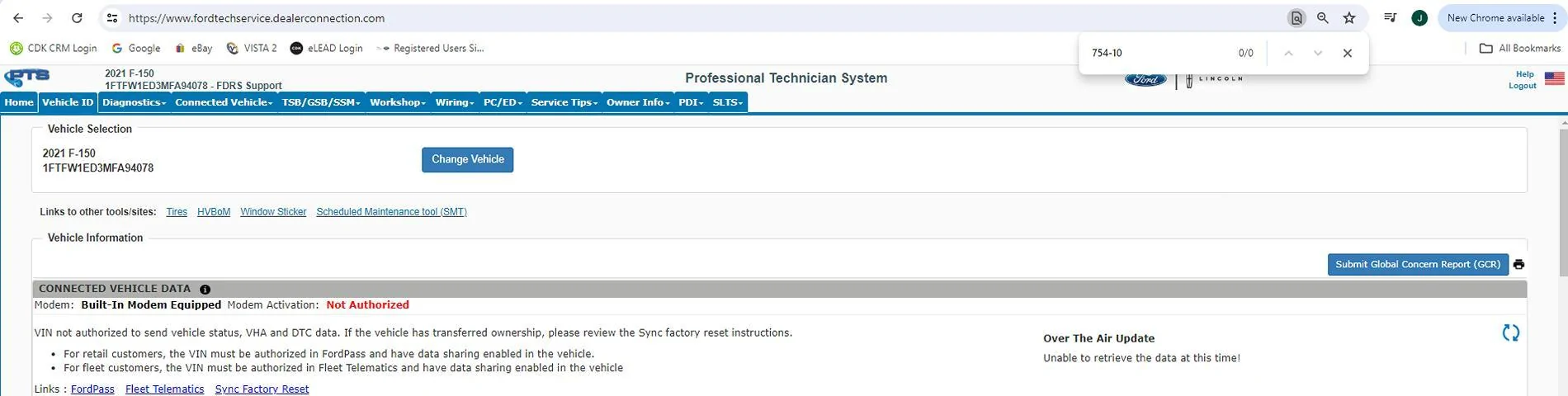Image resolution: width=1568 pixels, height=396 pixels.
Task: Close the find bar
Action: [x=1348, y=53]
